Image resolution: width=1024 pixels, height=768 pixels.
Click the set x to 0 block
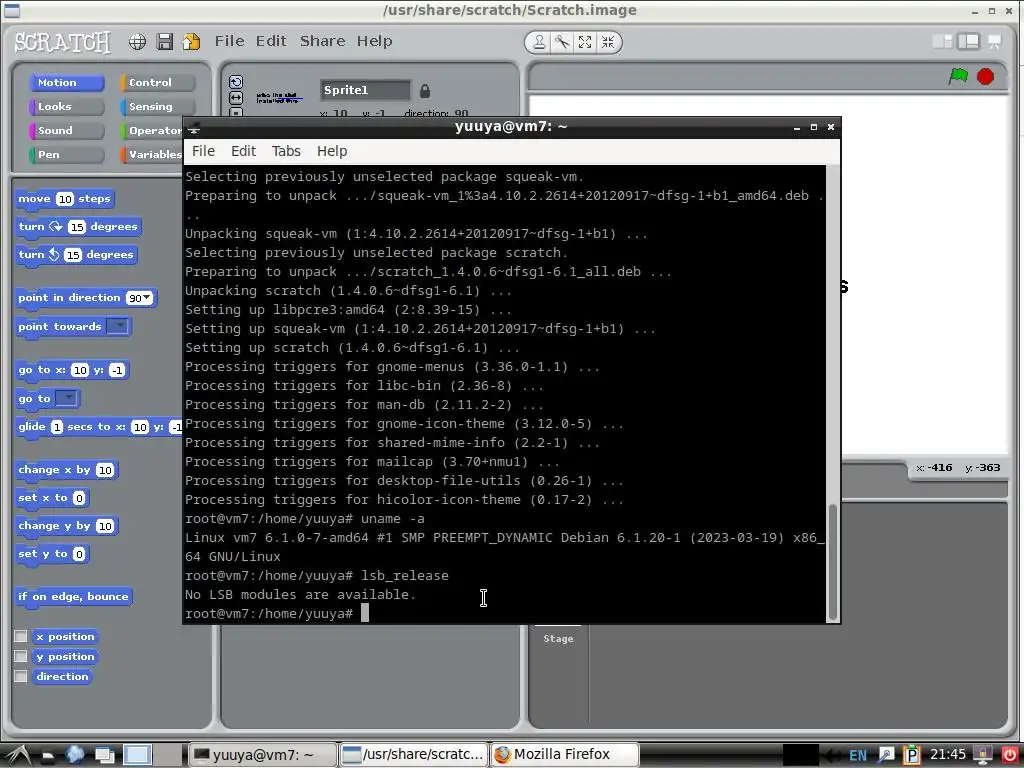(52, 498)
